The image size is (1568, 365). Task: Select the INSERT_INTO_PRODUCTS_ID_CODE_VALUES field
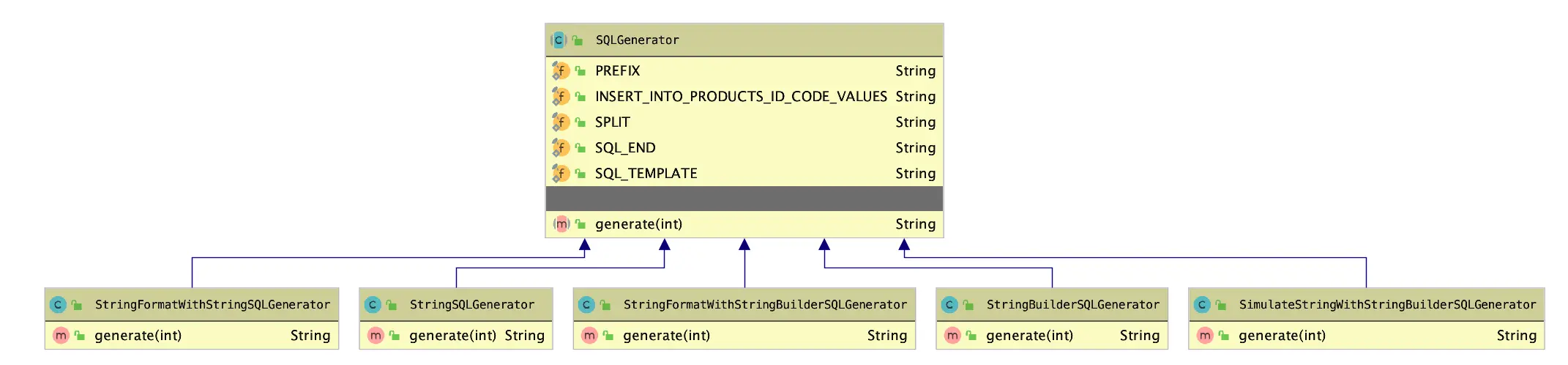point(741,97)
